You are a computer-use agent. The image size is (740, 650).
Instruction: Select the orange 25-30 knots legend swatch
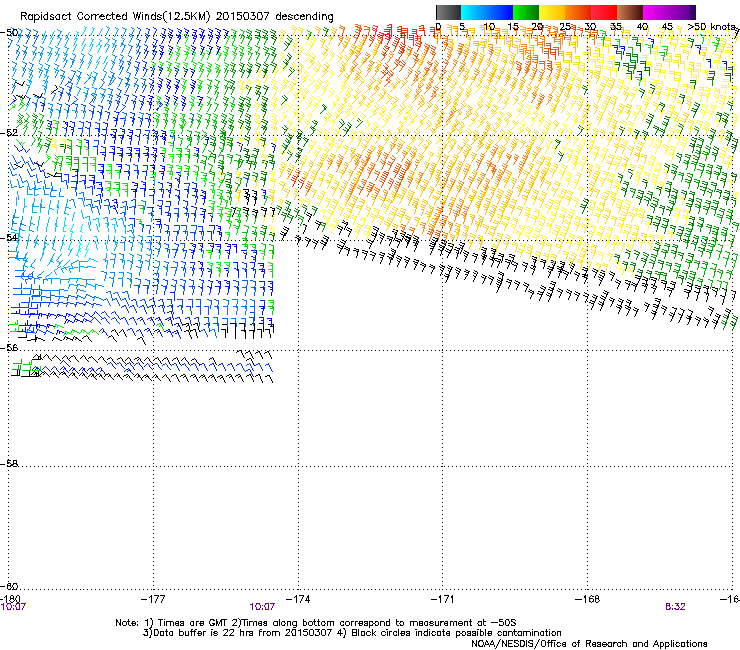[578, 12]
